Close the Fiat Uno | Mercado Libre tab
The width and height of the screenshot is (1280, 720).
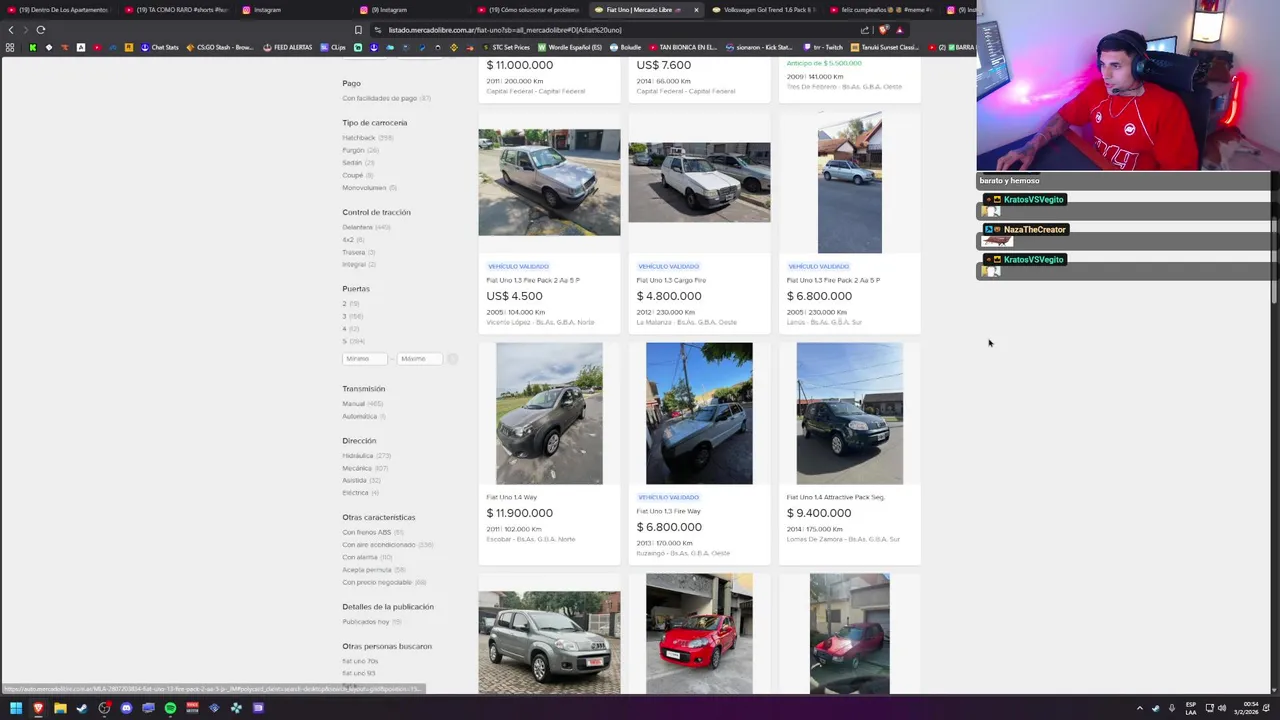click(696, 10)
